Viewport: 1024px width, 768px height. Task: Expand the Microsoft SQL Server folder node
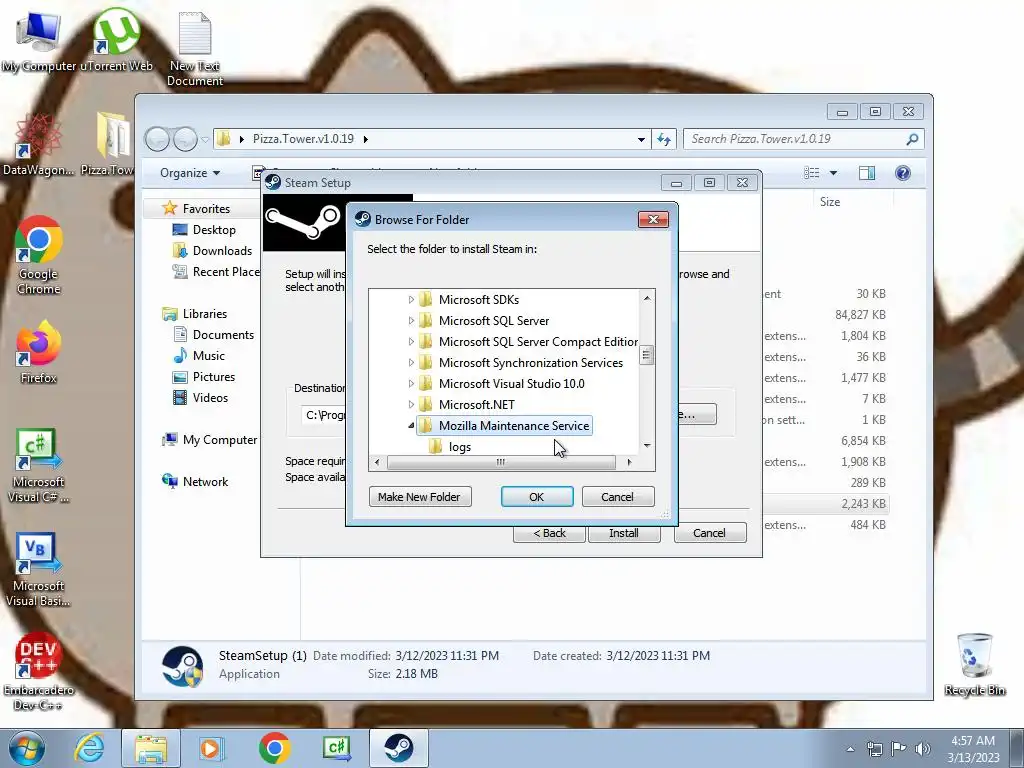(411, 321)
